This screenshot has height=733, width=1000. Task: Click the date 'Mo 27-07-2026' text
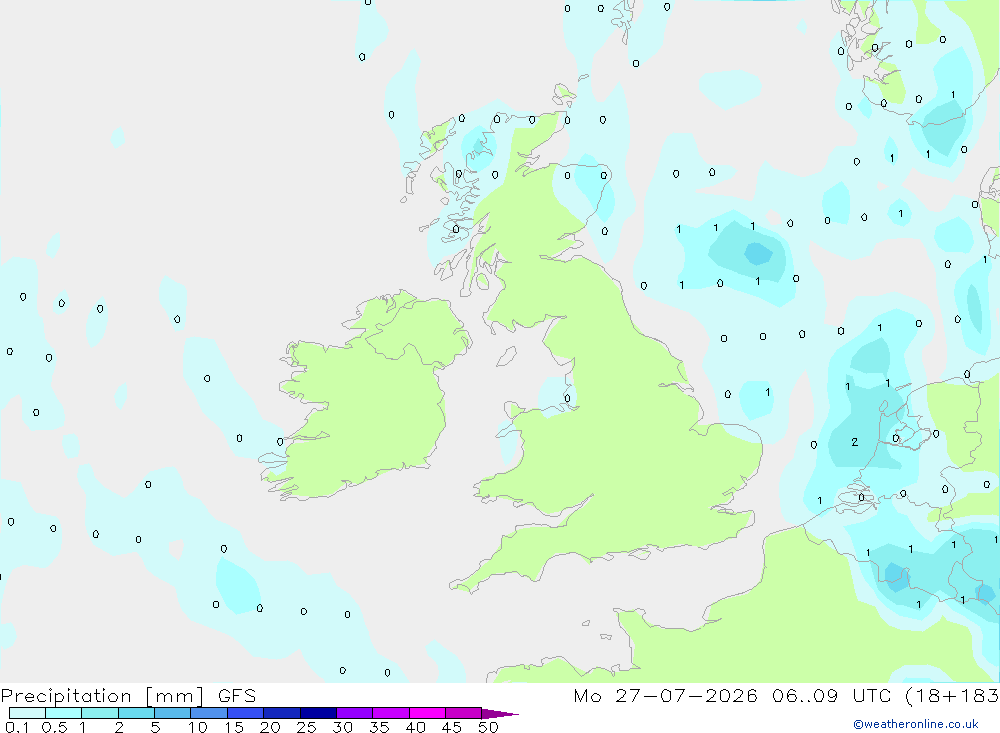tap(665, 696)
